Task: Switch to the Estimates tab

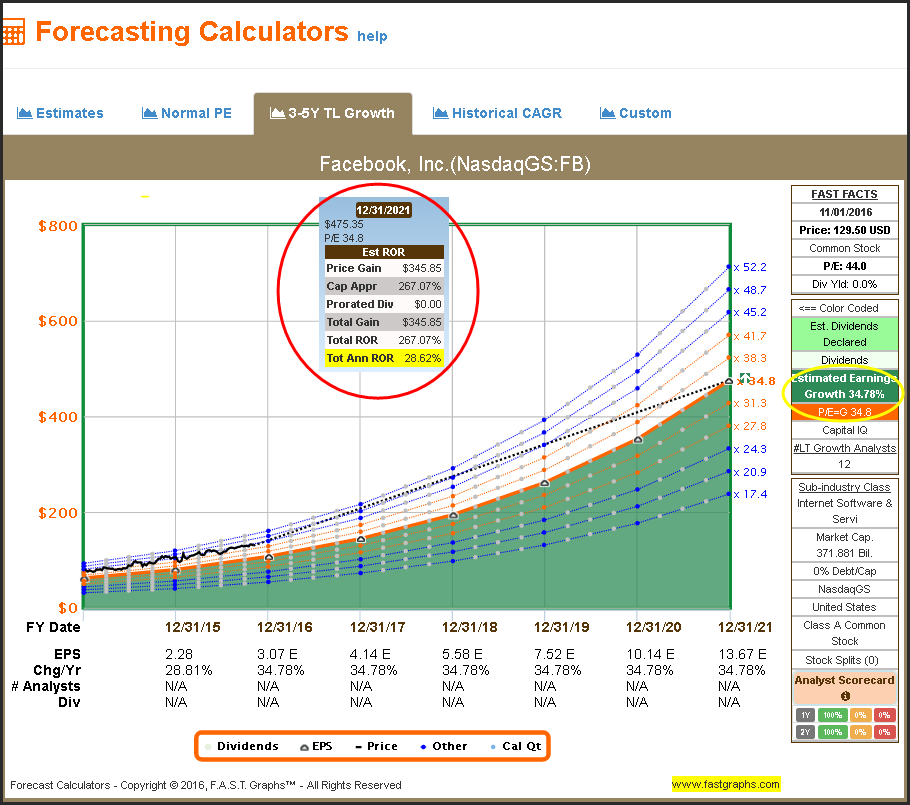Action: tap(61, 113)
